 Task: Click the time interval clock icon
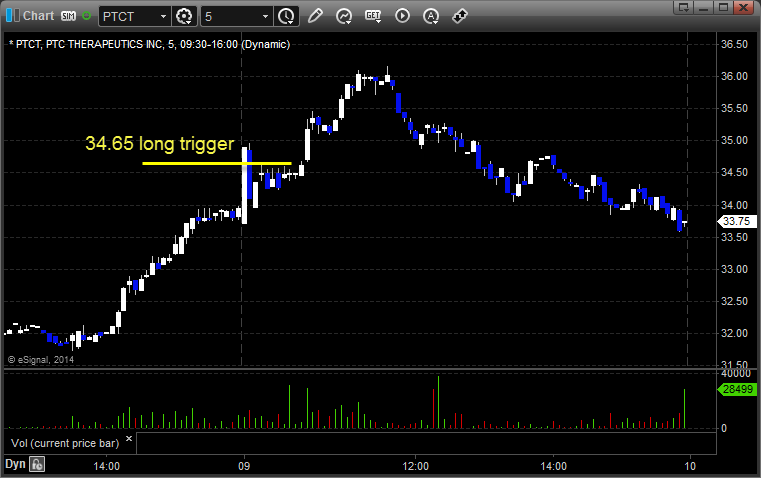286,16
